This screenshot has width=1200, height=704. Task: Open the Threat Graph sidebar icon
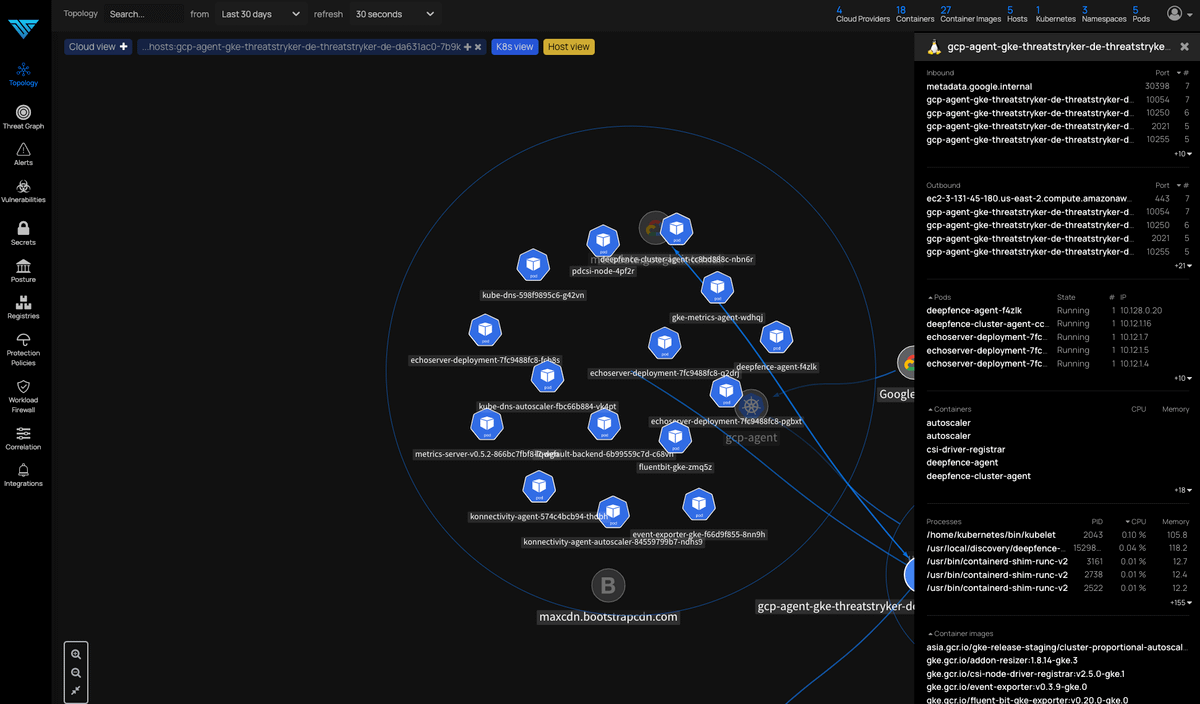[23, 113]
